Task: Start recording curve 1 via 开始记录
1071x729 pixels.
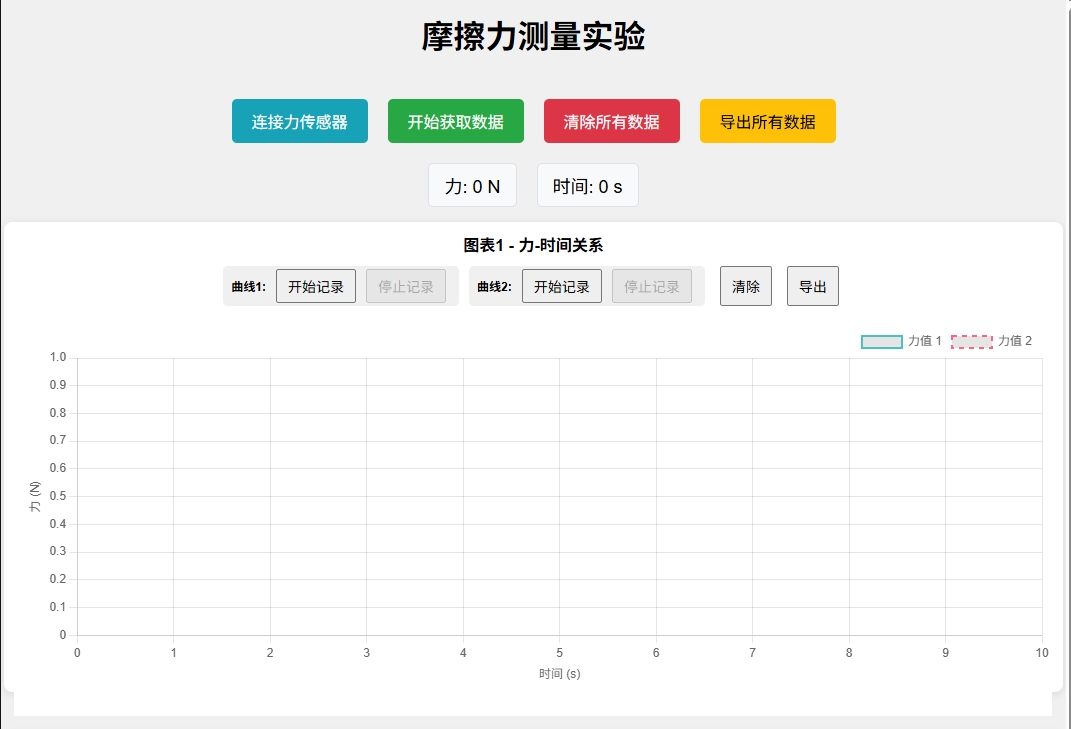Action: 315,285
